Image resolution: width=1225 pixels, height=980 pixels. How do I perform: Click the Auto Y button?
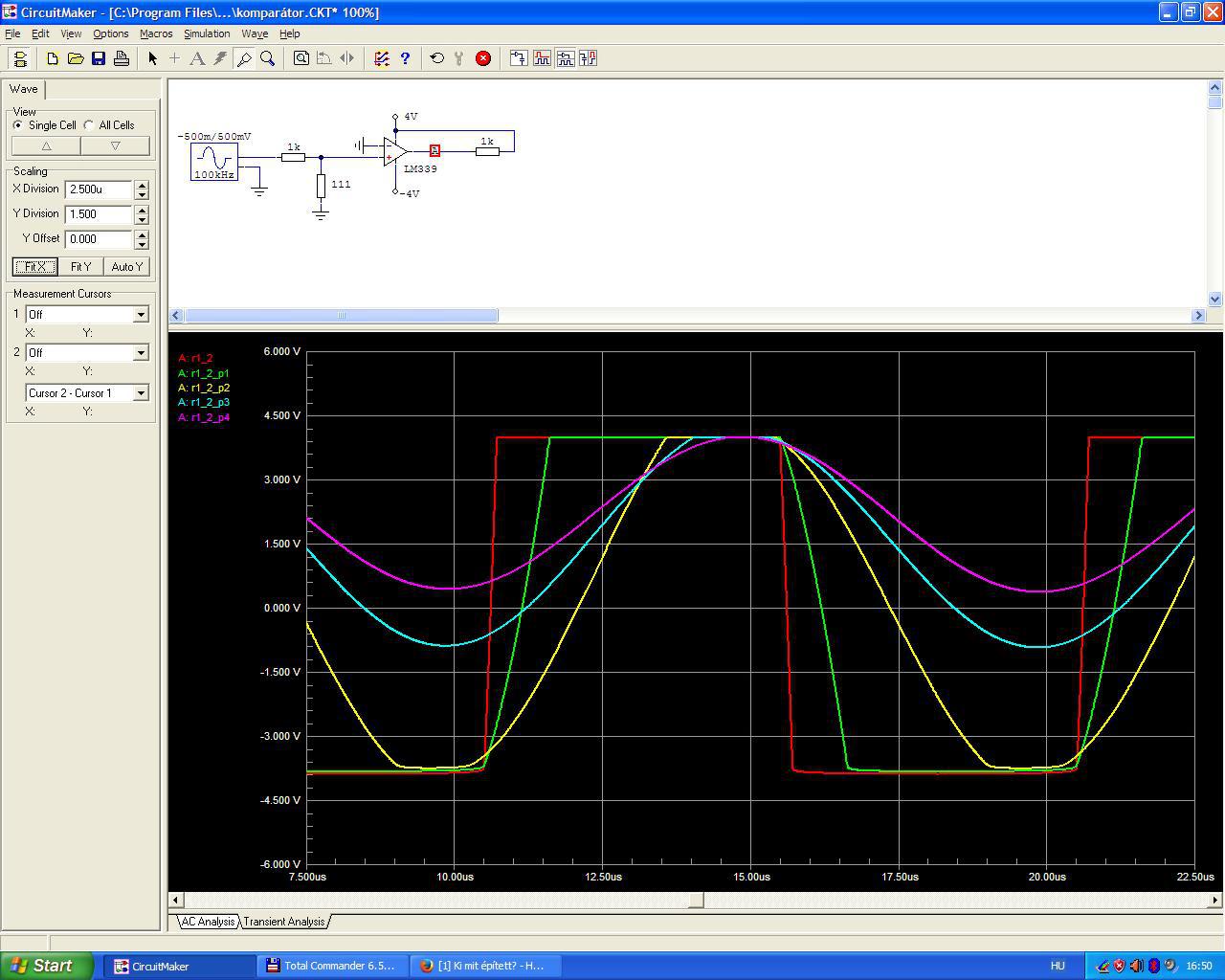tap(126, 267)
